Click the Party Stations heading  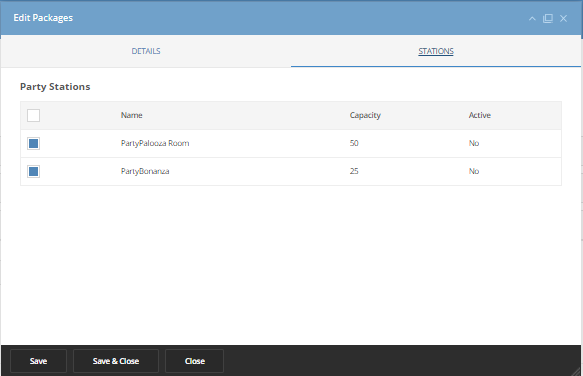click(55, 87)
